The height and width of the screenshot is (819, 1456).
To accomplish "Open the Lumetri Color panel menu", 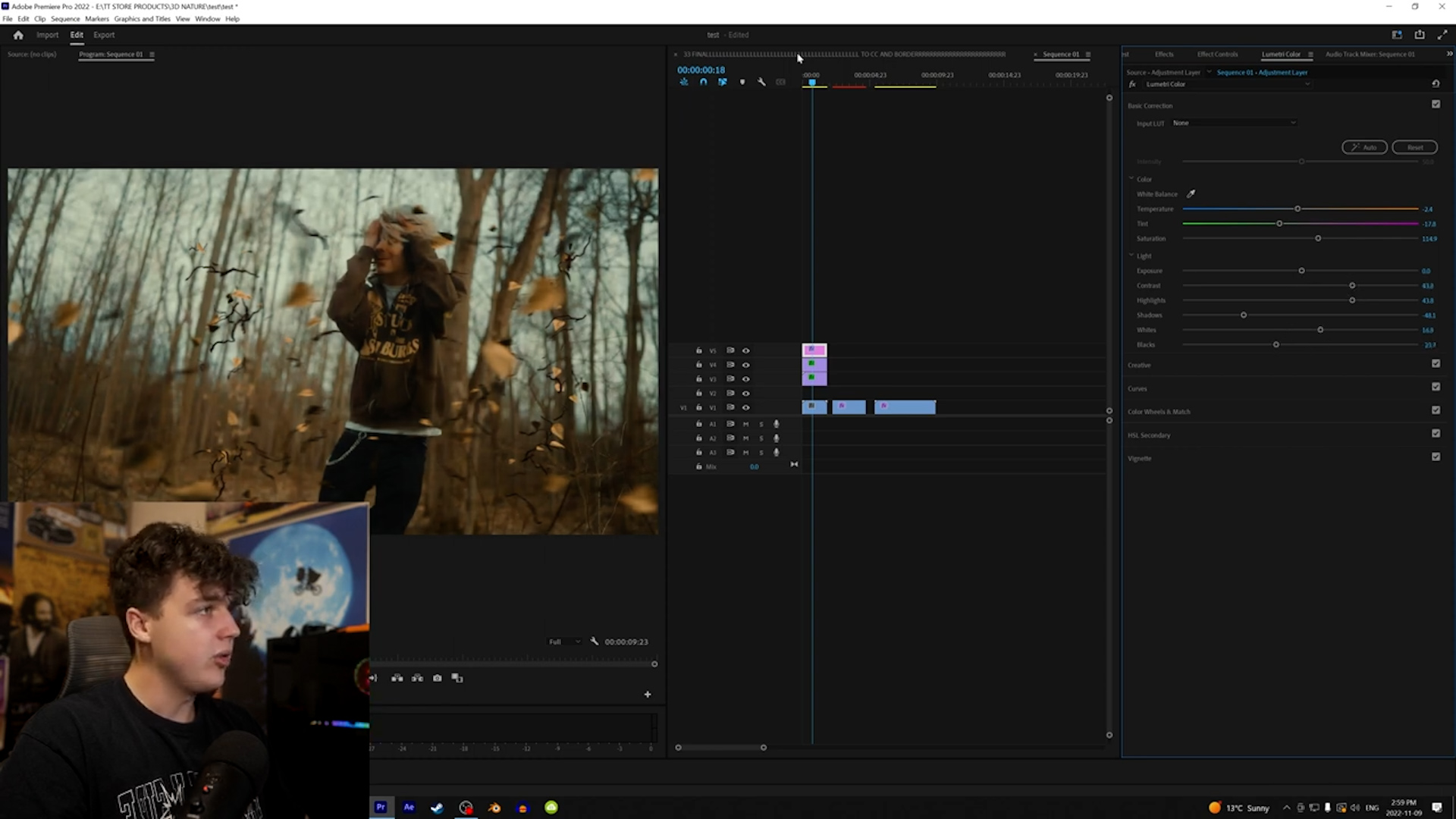I will (x=1310, y=55).
